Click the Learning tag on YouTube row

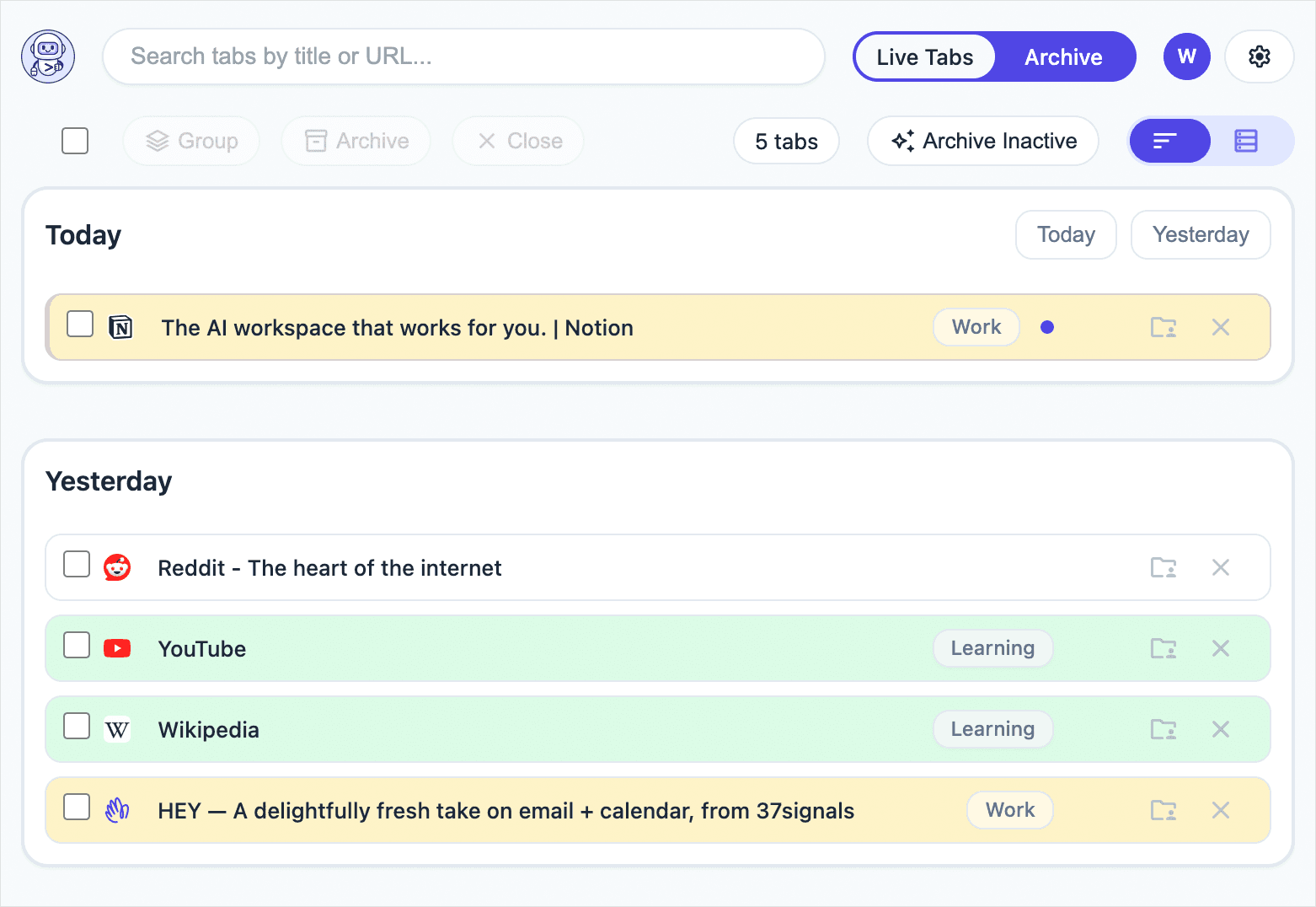point(992,648)
